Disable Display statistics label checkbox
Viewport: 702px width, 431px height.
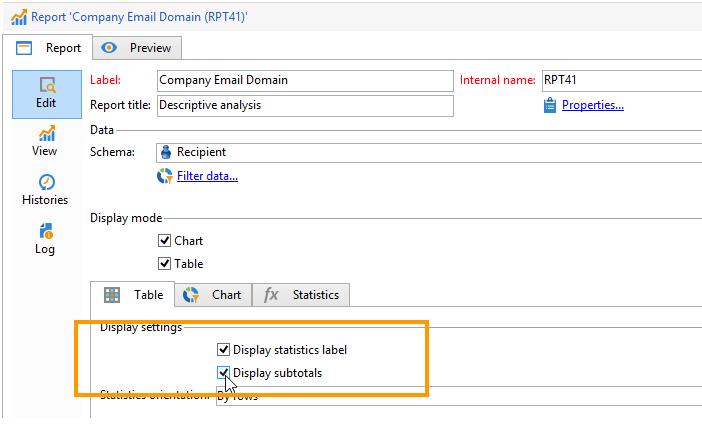[x=223, y=350]
